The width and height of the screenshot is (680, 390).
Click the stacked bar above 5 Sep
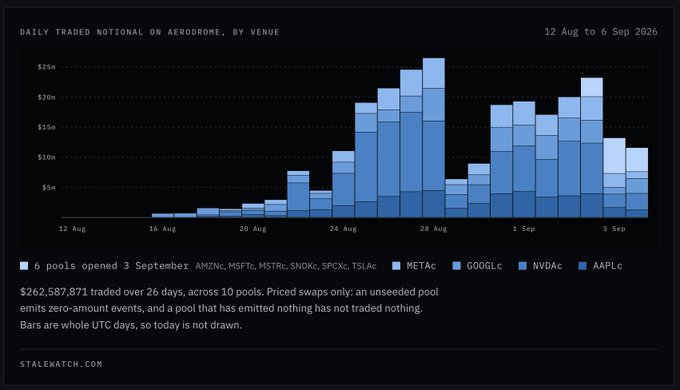[614, 178]
